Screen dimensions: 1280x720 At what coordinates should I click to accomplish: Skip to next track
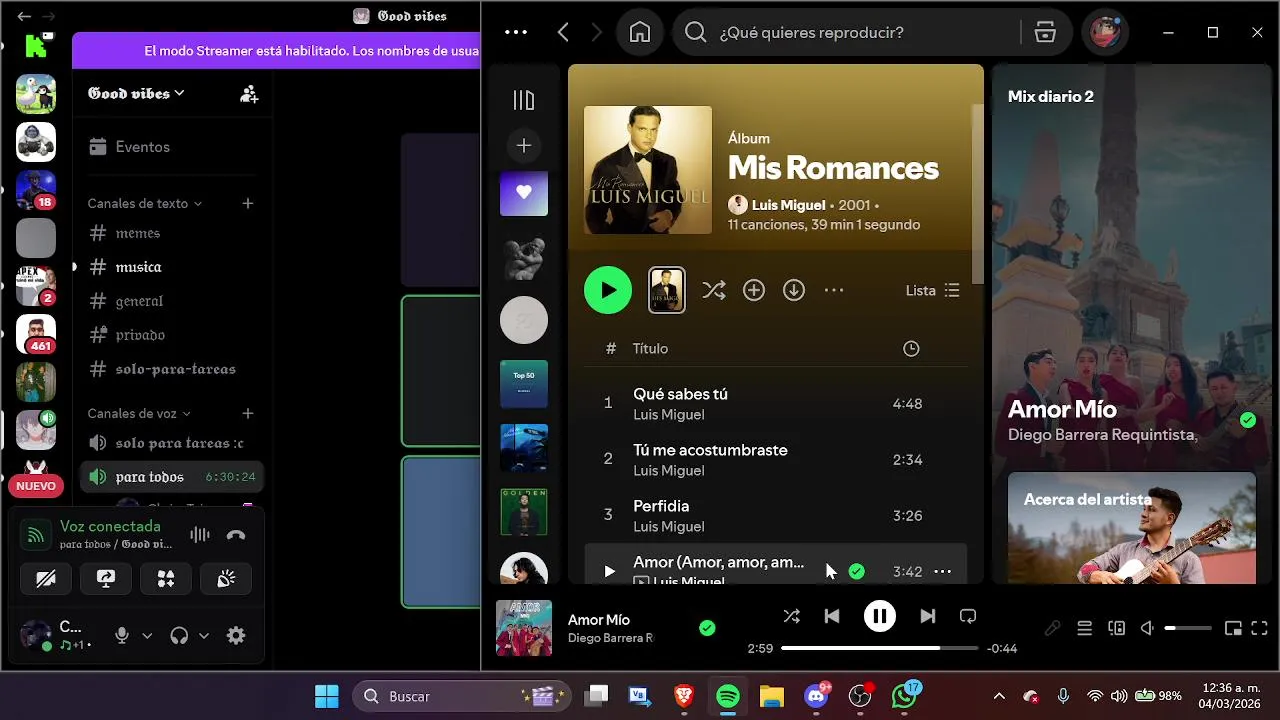coord(928,616)
